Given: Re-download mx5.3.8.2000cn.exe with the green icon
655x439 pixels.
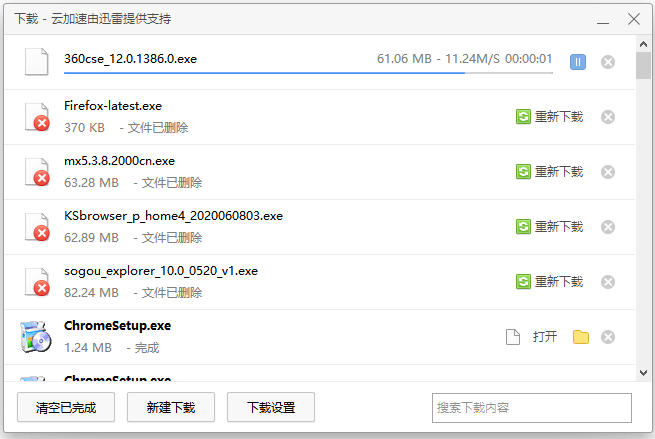Looking at the screenshot, I should click(523, 172).
